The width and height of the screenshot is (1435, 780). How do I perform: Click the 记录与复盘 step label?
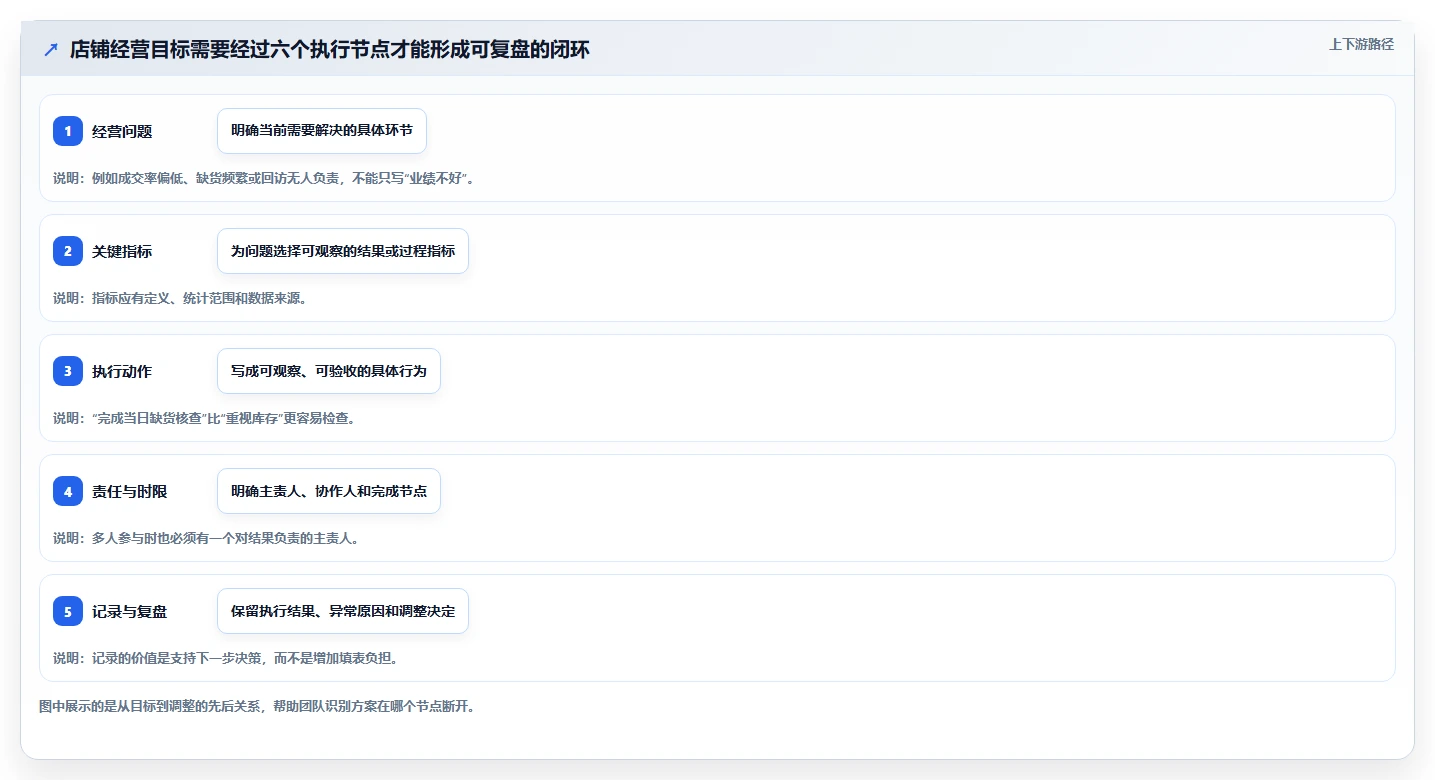click(130, 611)
